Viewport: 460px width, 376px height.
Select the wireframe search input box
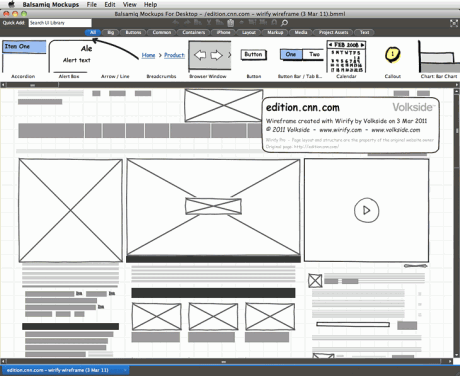coord(353,324)
